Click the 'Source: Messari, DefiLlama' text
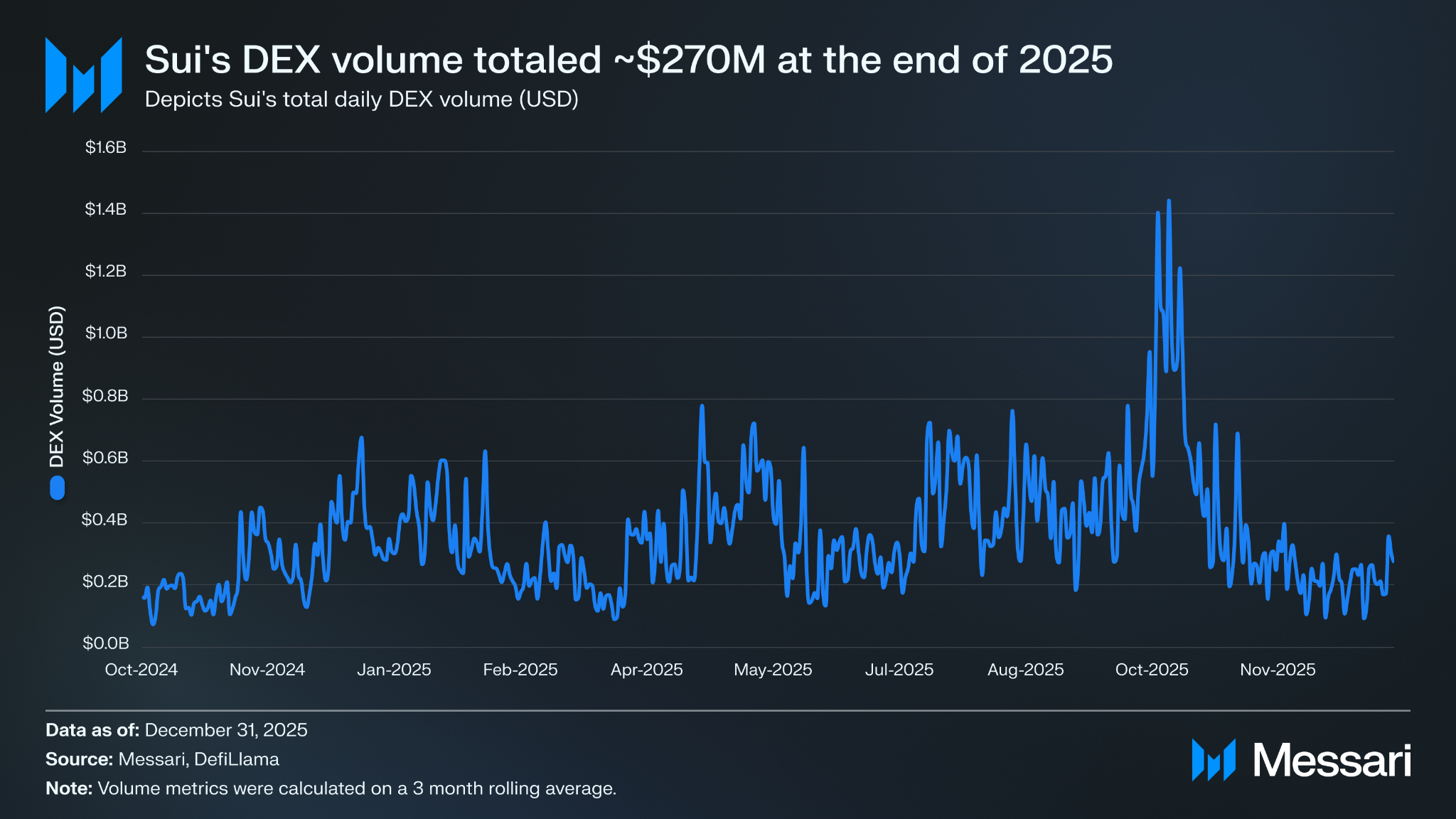The width and height of the screenshot is (1456, 819). 162,759
